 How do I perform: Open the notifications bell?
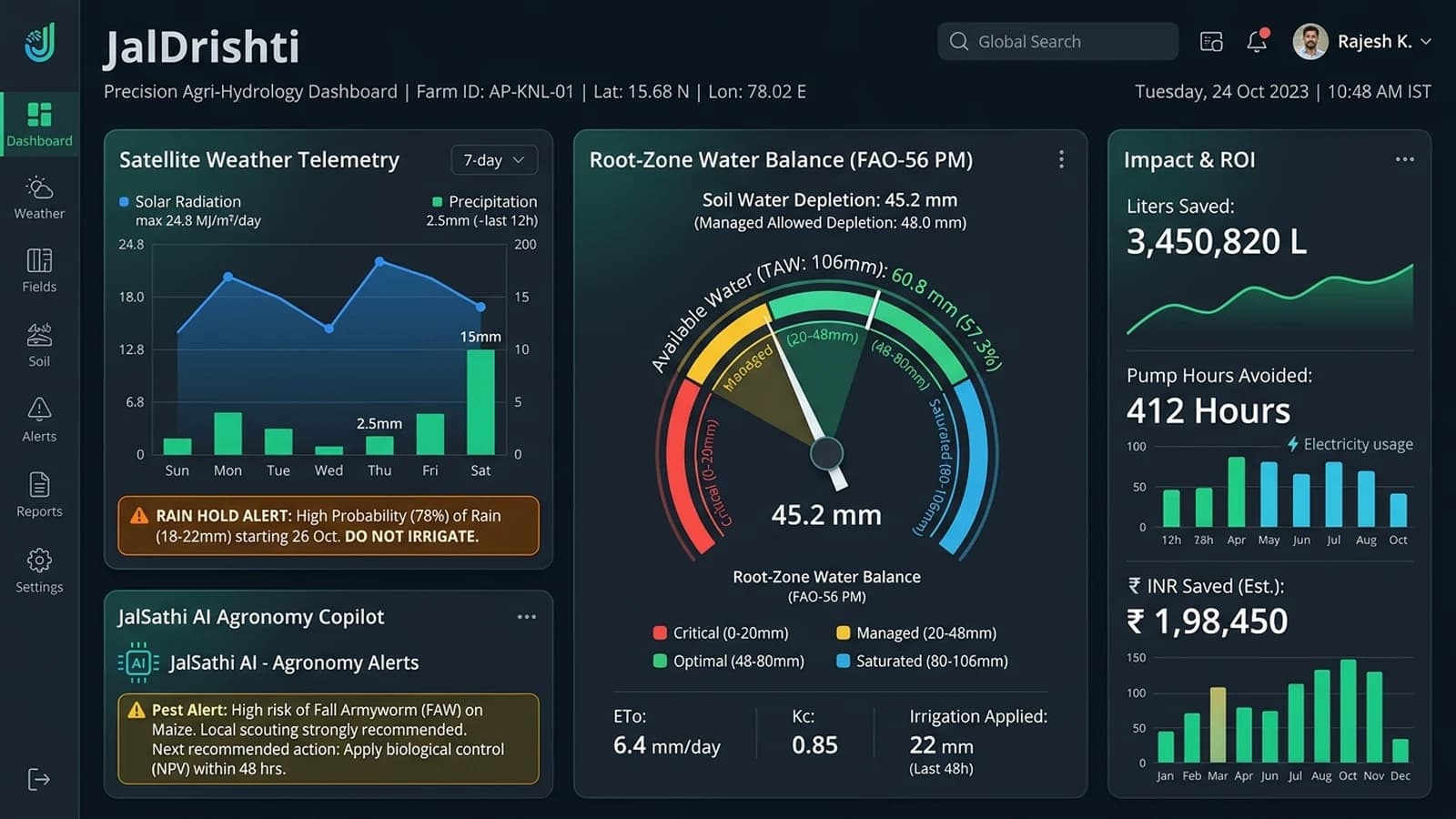click(x=1258, y=41)
